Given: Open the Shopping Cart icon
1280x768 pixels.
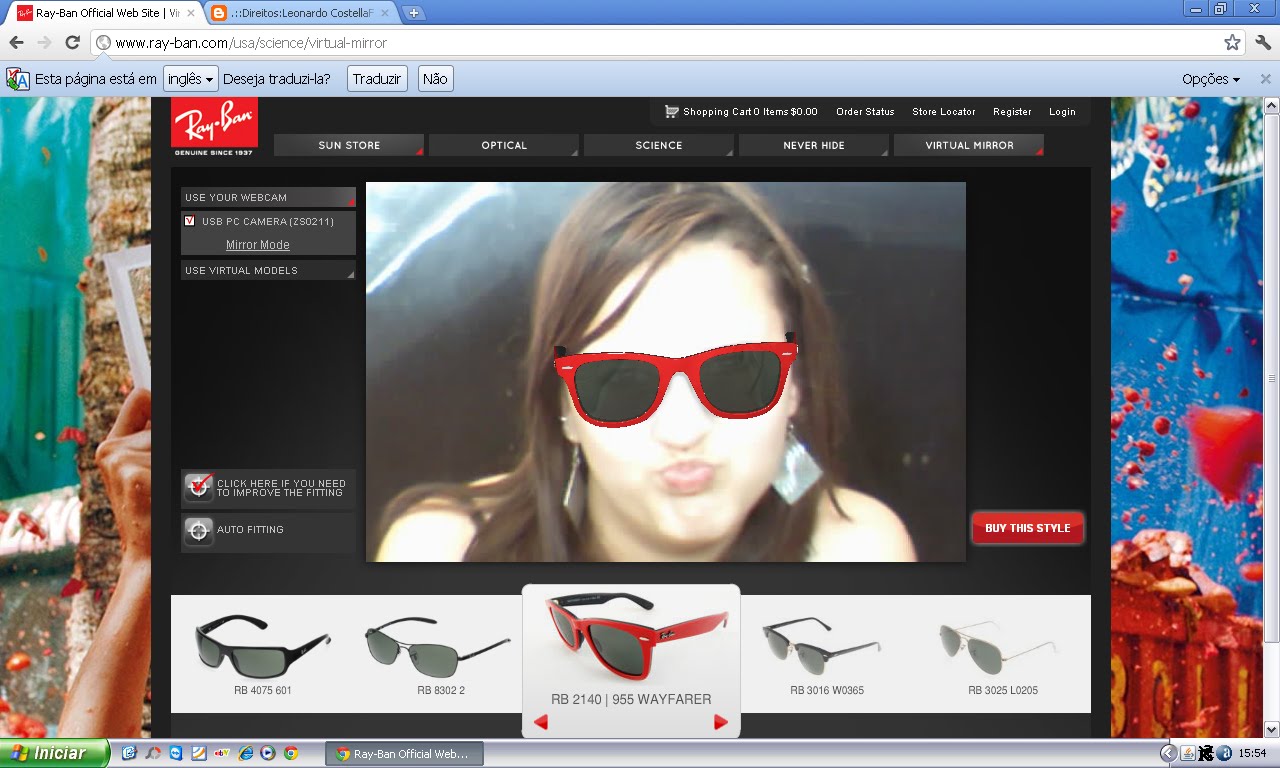Looking at the screenshot, I should pyautogui.click(x=671, y=111).
